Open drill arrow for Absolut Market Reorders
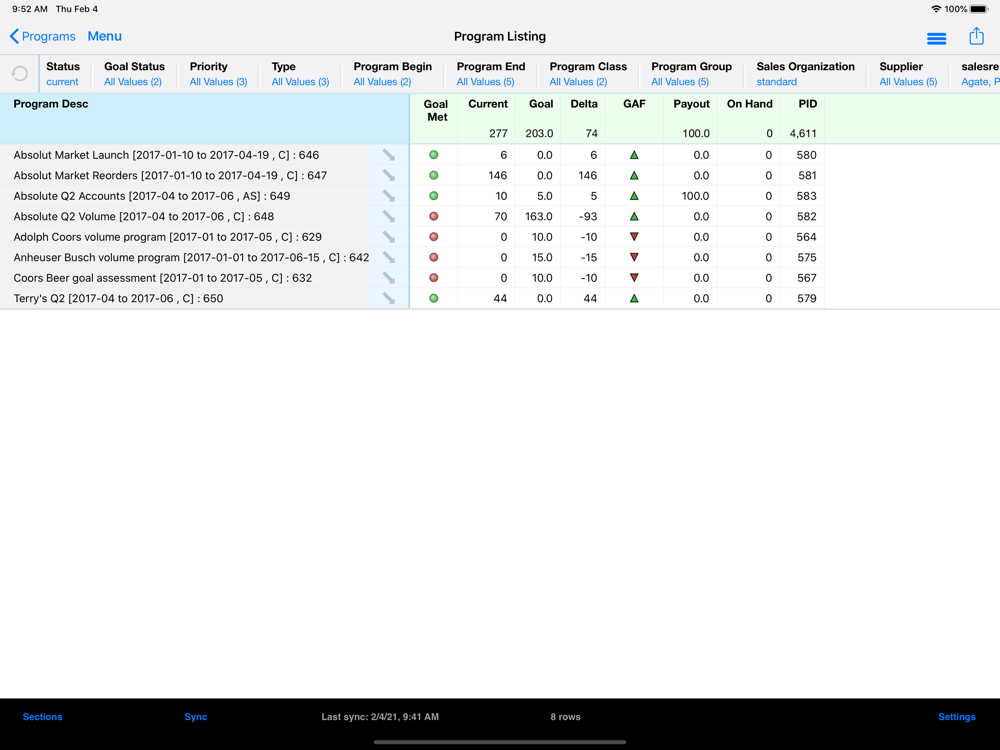The height and width of the screenshot is (750, 1000). click(x=389, y=175)
